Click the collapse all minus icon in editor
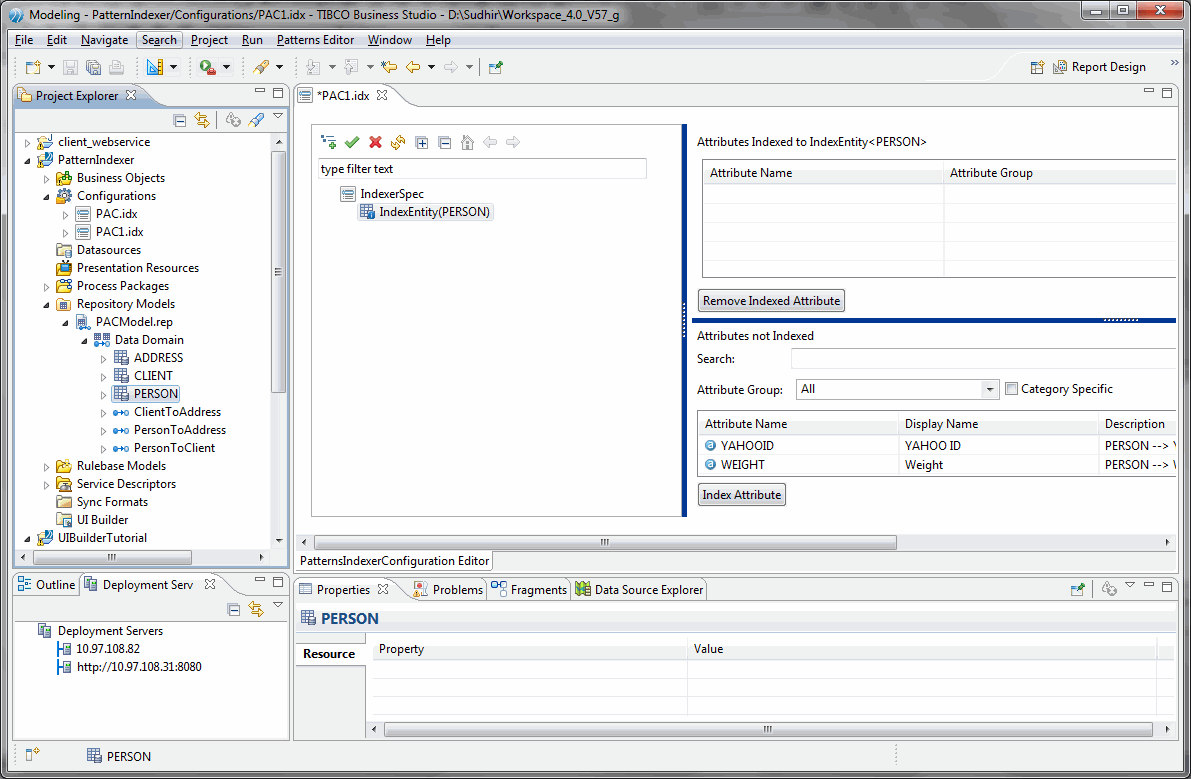The width and height of the screenshot is (1191, 779). (445, 143)
